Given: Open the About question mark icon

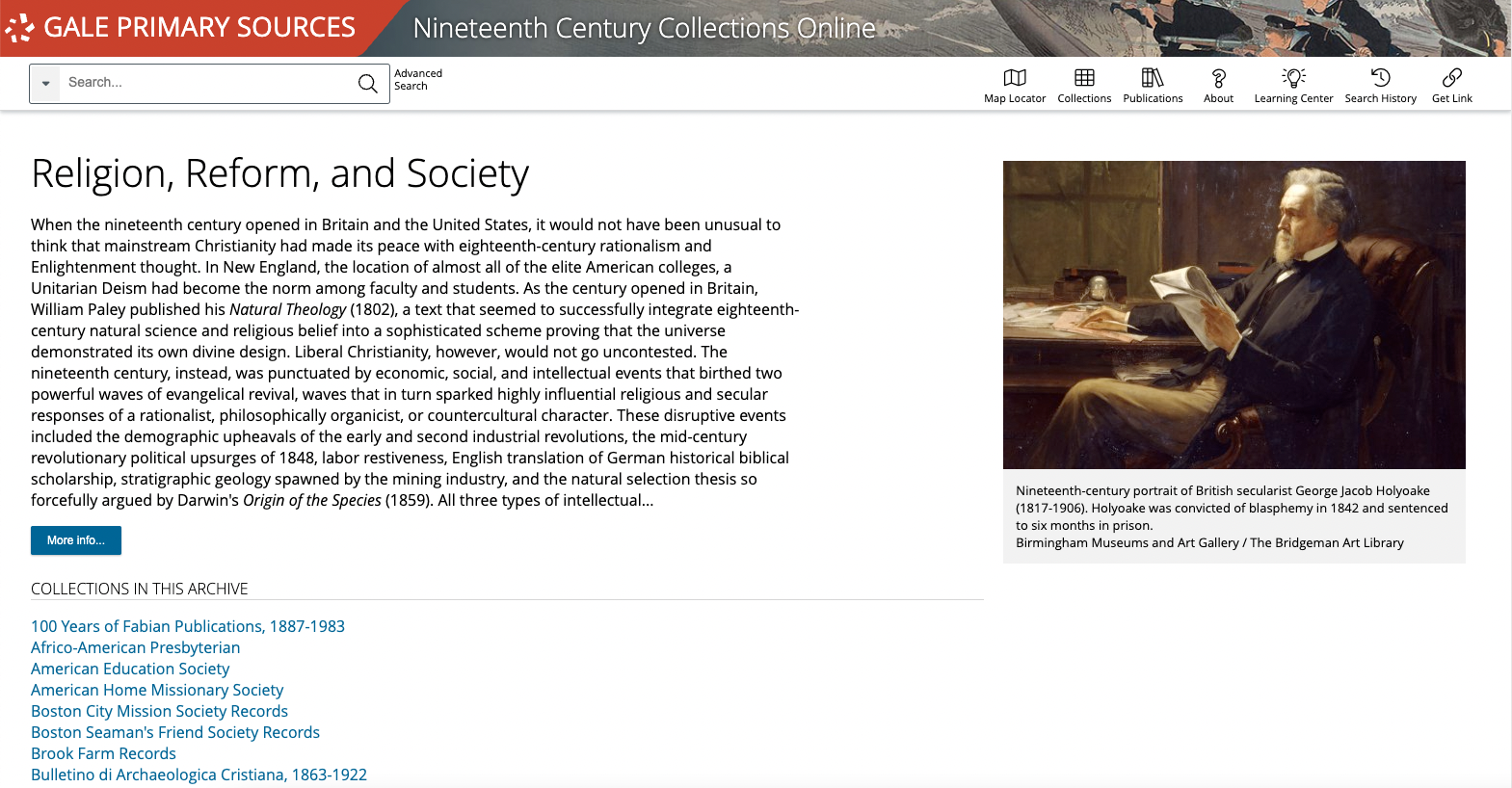Looking at the screenshot, I should [1218, 86].
